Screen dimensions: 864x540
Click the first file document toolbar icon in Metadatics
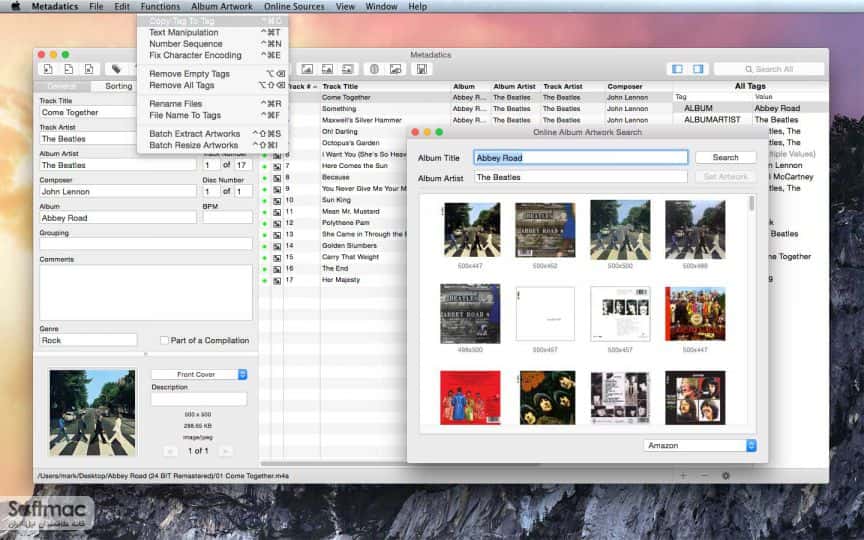click(x=48, y=69)
